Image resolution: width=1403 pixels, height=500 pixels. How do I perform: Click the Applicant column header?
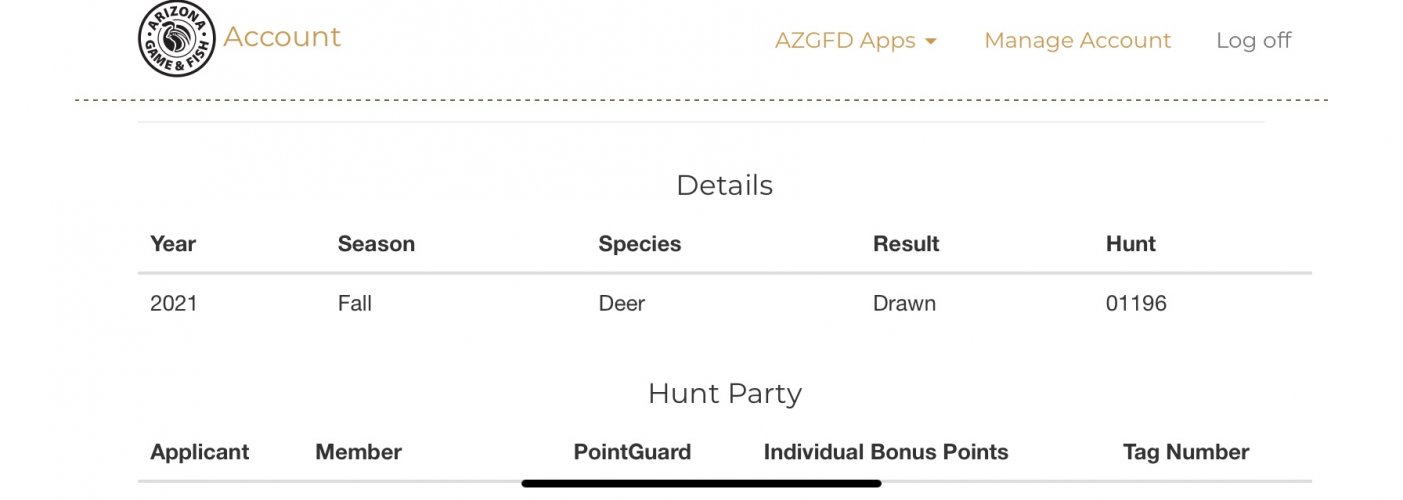click(x=200, y=452)
